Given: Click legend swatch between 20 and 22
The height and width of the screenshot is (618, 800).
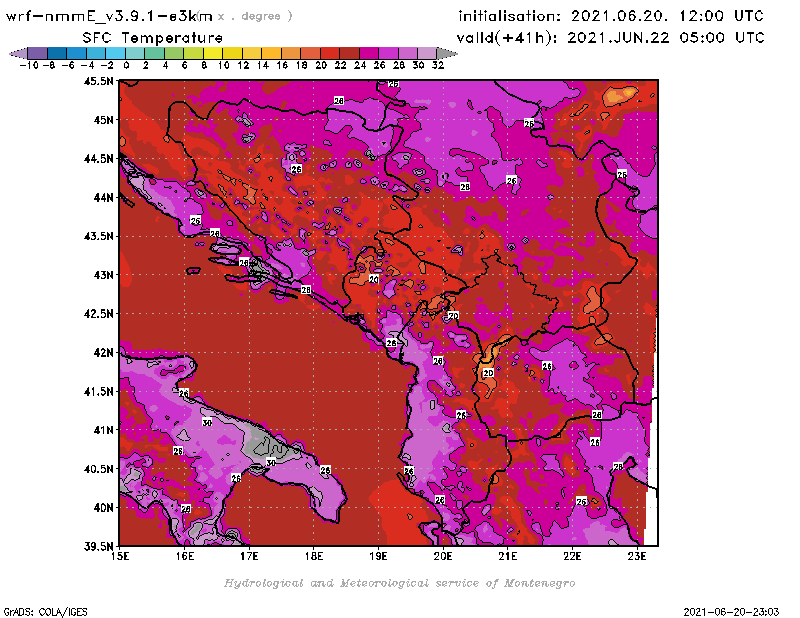Looking at the screenshot, I should pyautogui.click(x=330, y=53).
